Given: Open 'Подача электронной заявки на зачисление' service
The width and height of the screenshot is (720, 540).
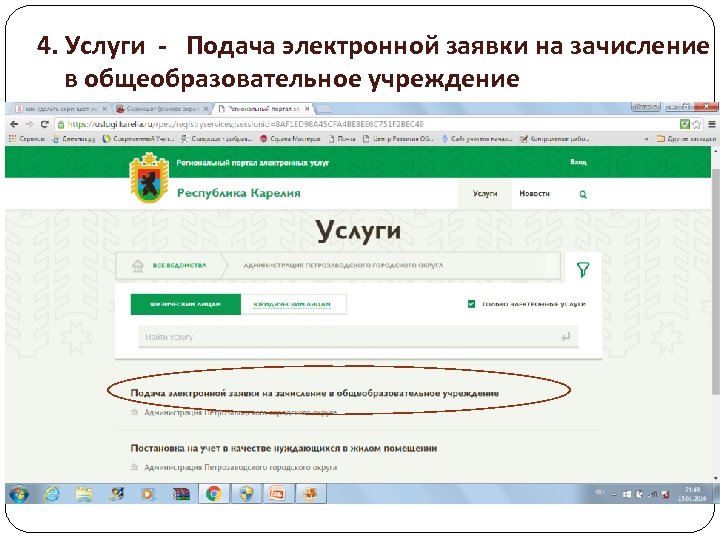Looking at the screenshot, I should [x=315, y=393].
